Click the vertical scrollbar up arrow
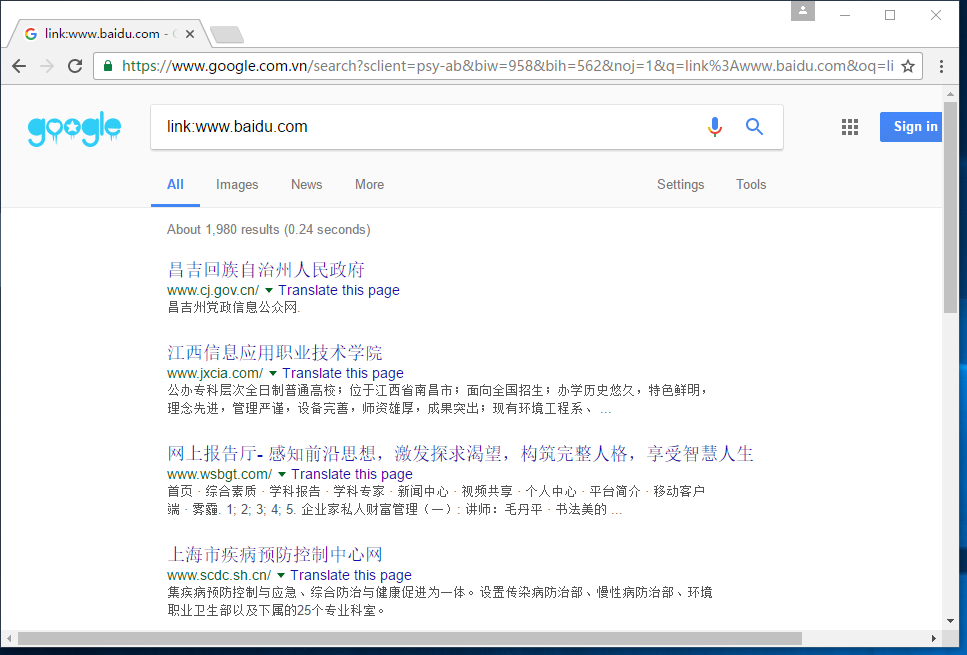The image size is (967, 655). coord(950,94)
